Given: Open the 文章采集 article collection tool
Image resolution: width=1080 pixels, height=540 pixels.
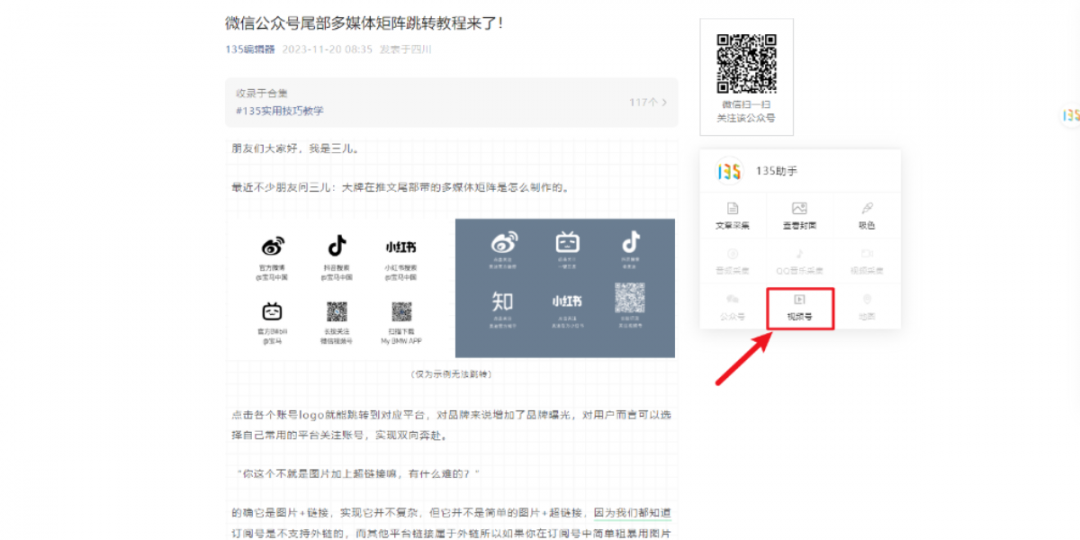Looking at the screenshot, I should coord(732,216).
